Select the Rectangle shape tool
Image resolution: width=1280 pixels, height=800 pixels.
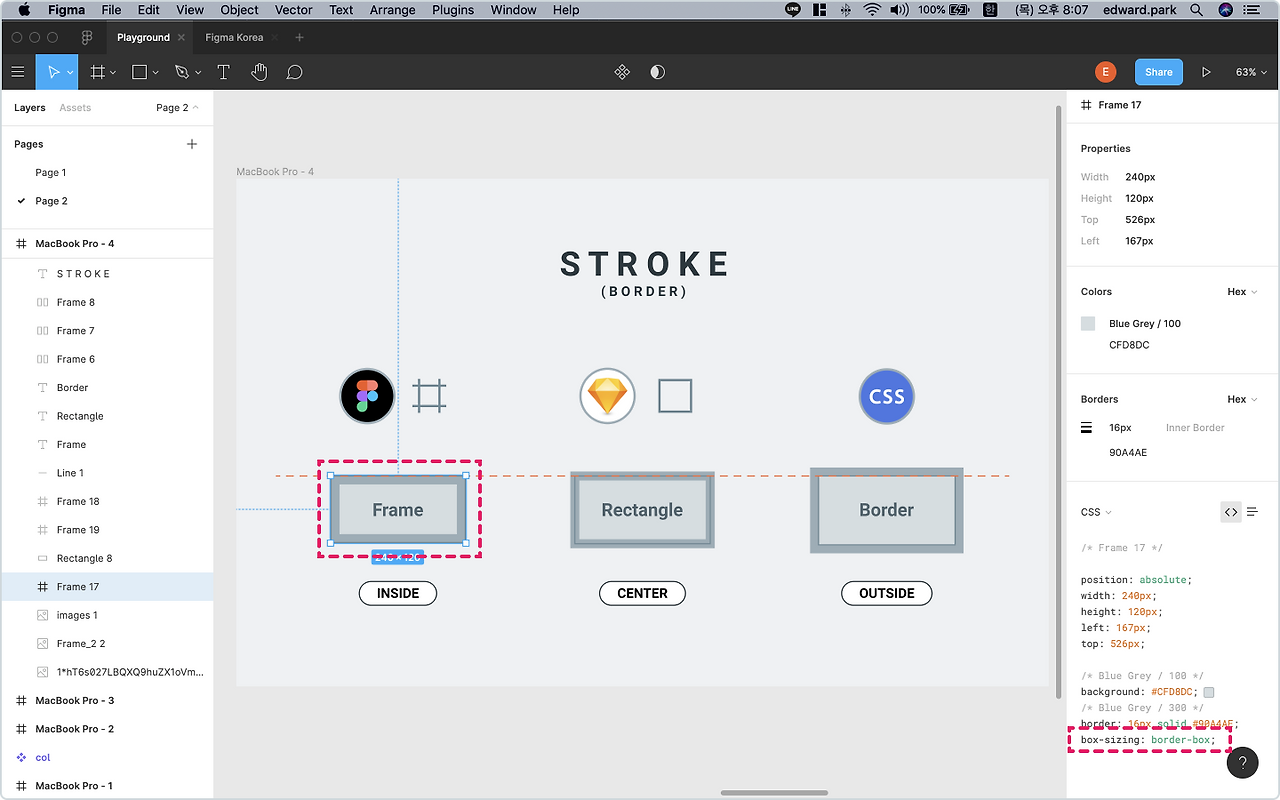pos(139,72)
